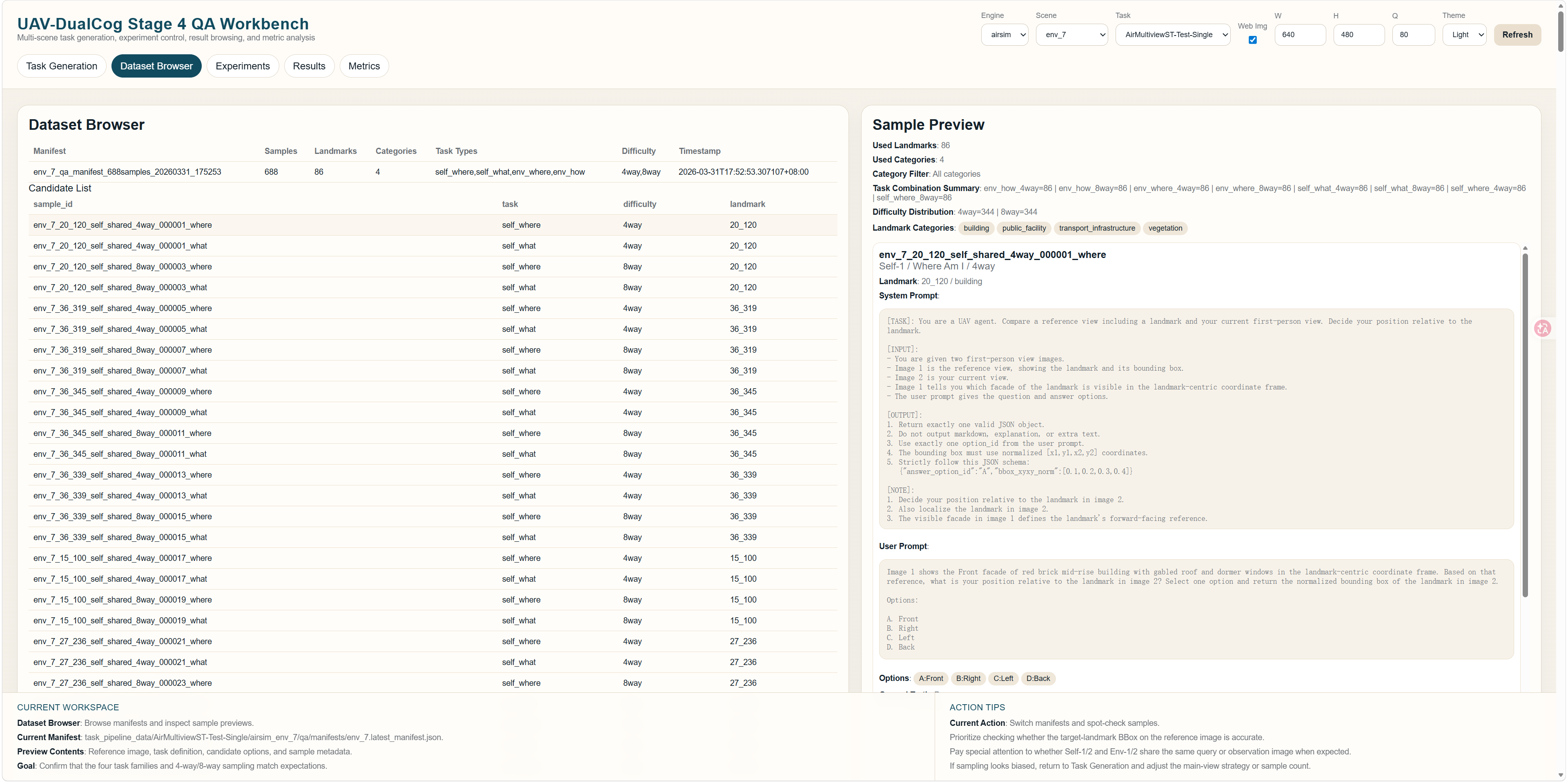The width and height of the screenshot is (1568, 783).
Task: Click the Refresh button
Action: [x=1517, y=35]
